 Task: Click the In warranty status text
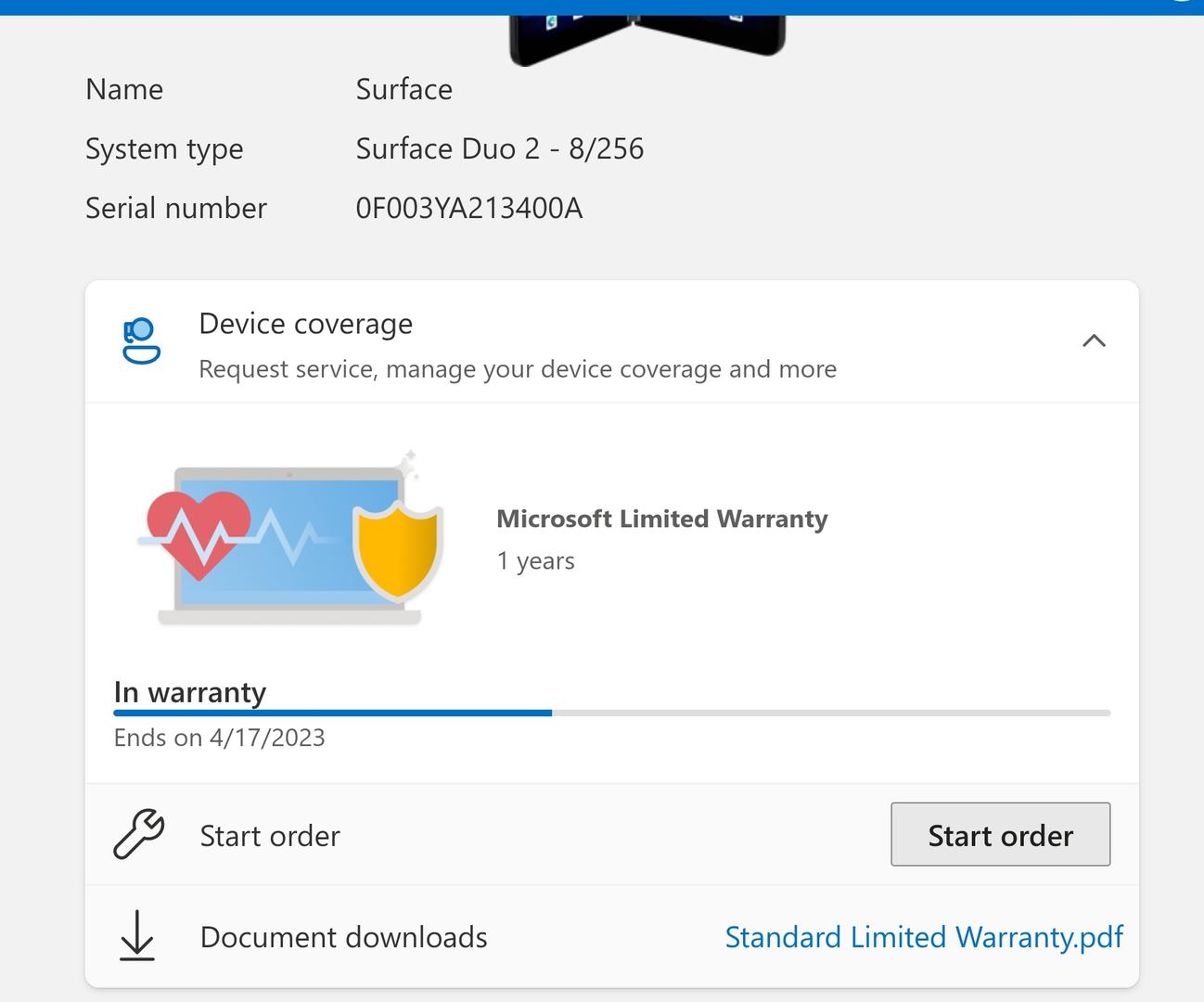coord(189,692)
